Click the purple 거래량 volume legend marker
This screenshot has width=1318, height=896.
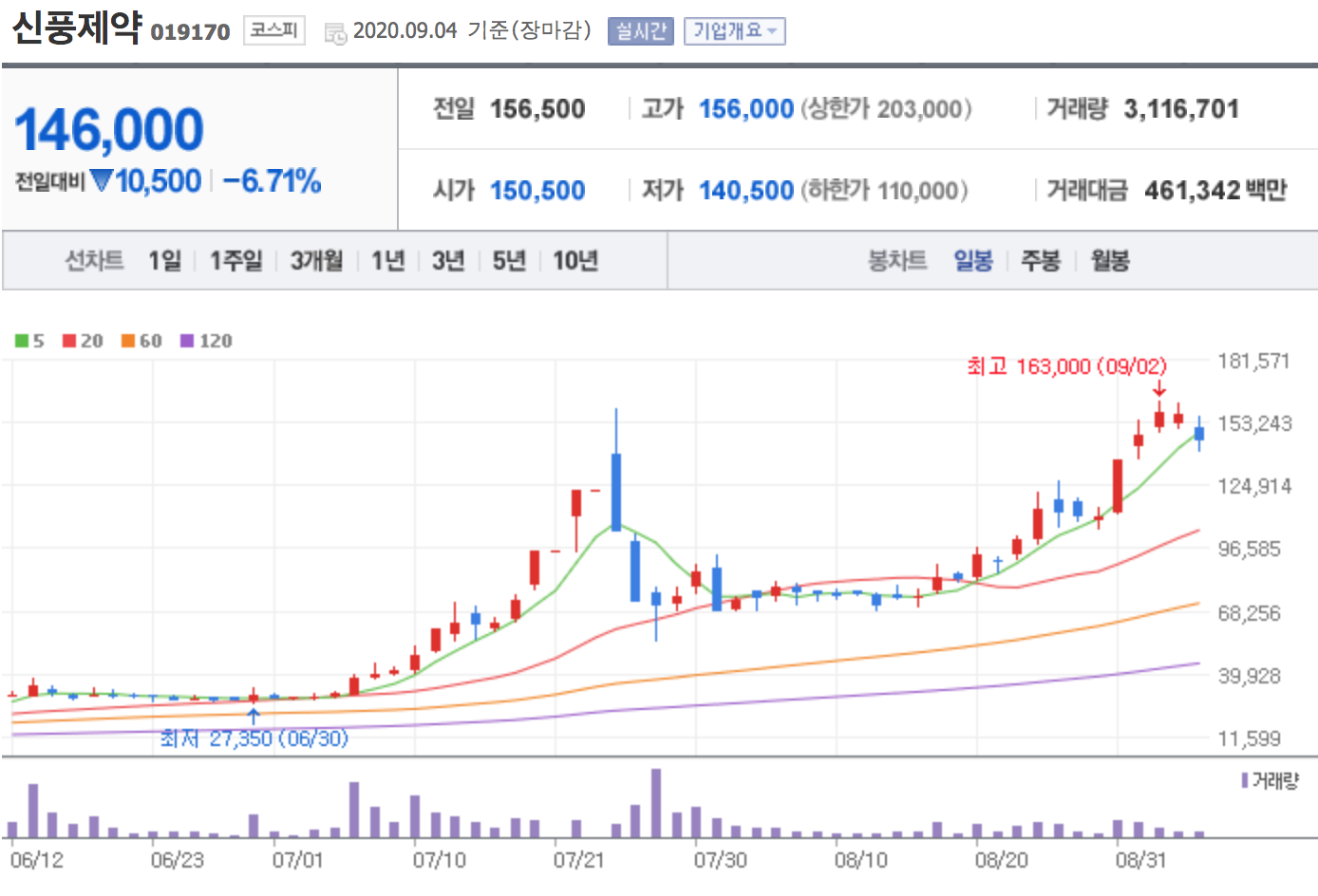click(x=1245, y=780)
